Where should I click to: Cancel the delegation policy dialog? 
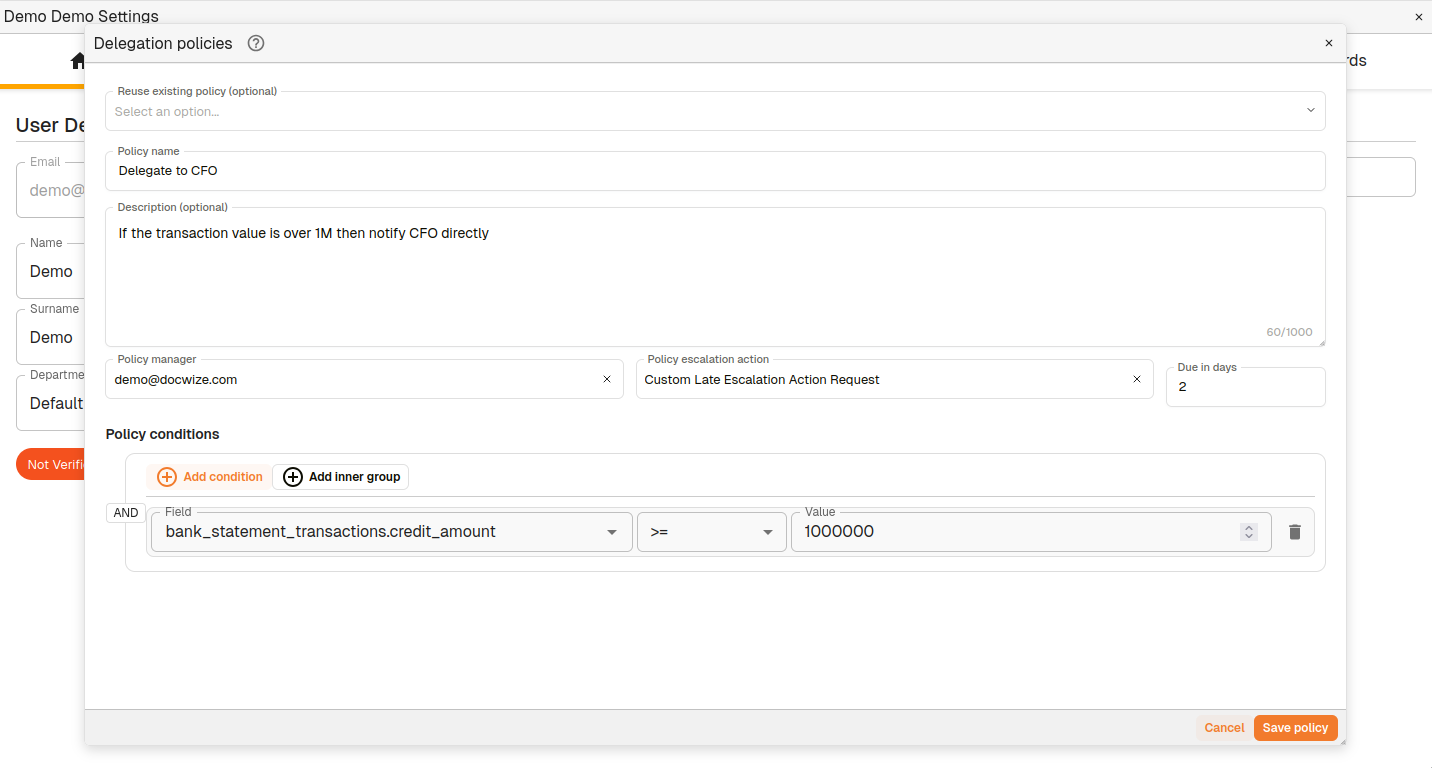[x=1223, y=728]
